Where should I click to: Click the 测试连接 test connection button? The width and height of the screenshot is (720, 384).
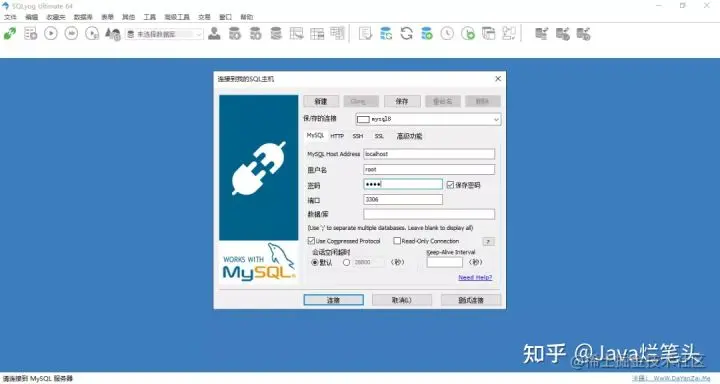pyautogui.click(x=471, y=300)
